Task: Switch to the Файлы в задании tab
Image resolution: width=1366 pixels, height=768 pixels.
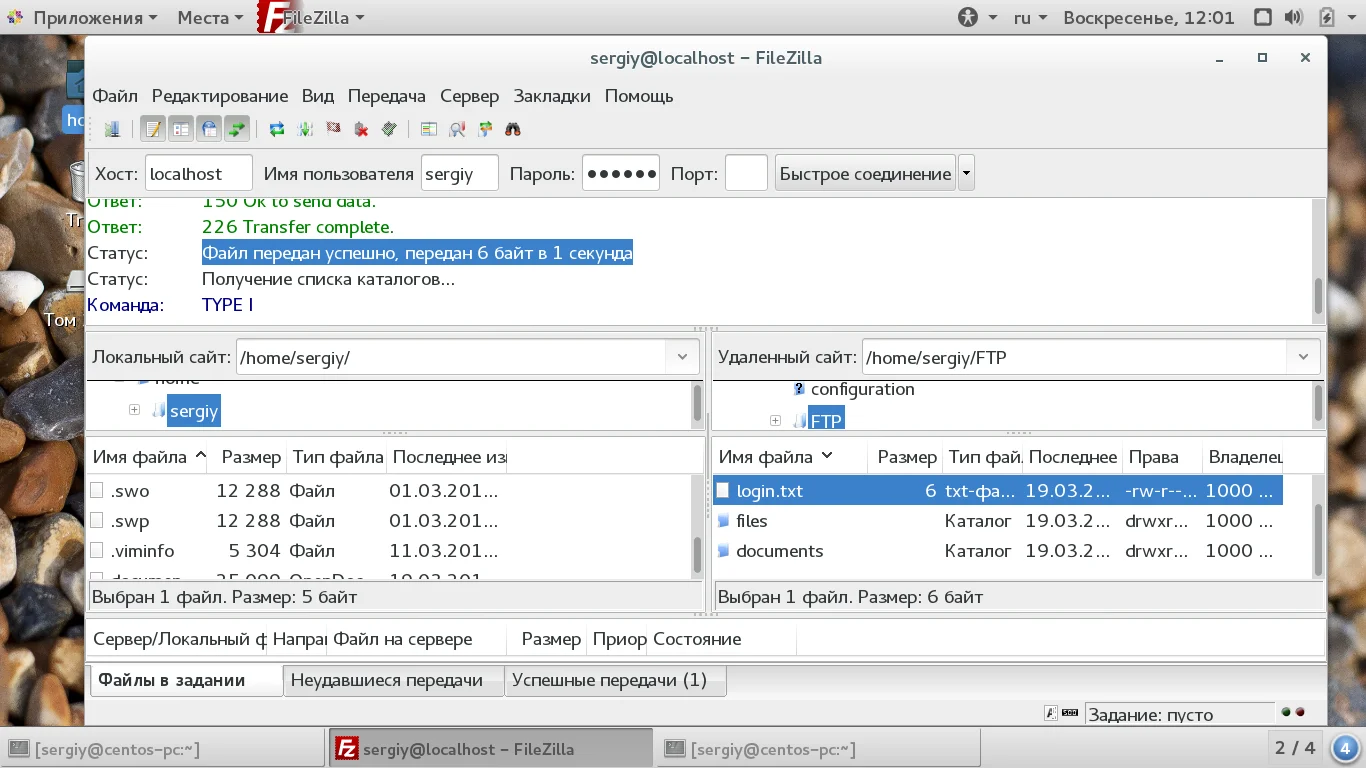Action: click(185, 680)
